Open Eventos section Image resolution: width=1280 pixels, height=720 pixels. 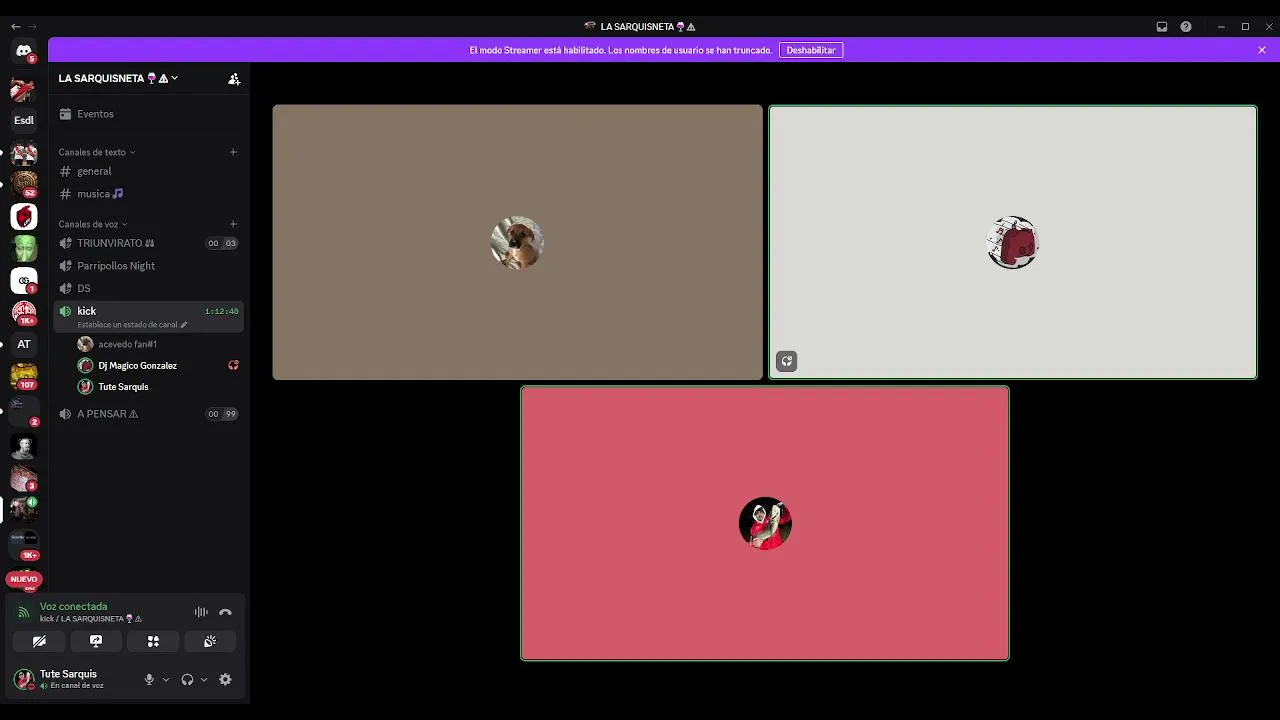point(148,114)
